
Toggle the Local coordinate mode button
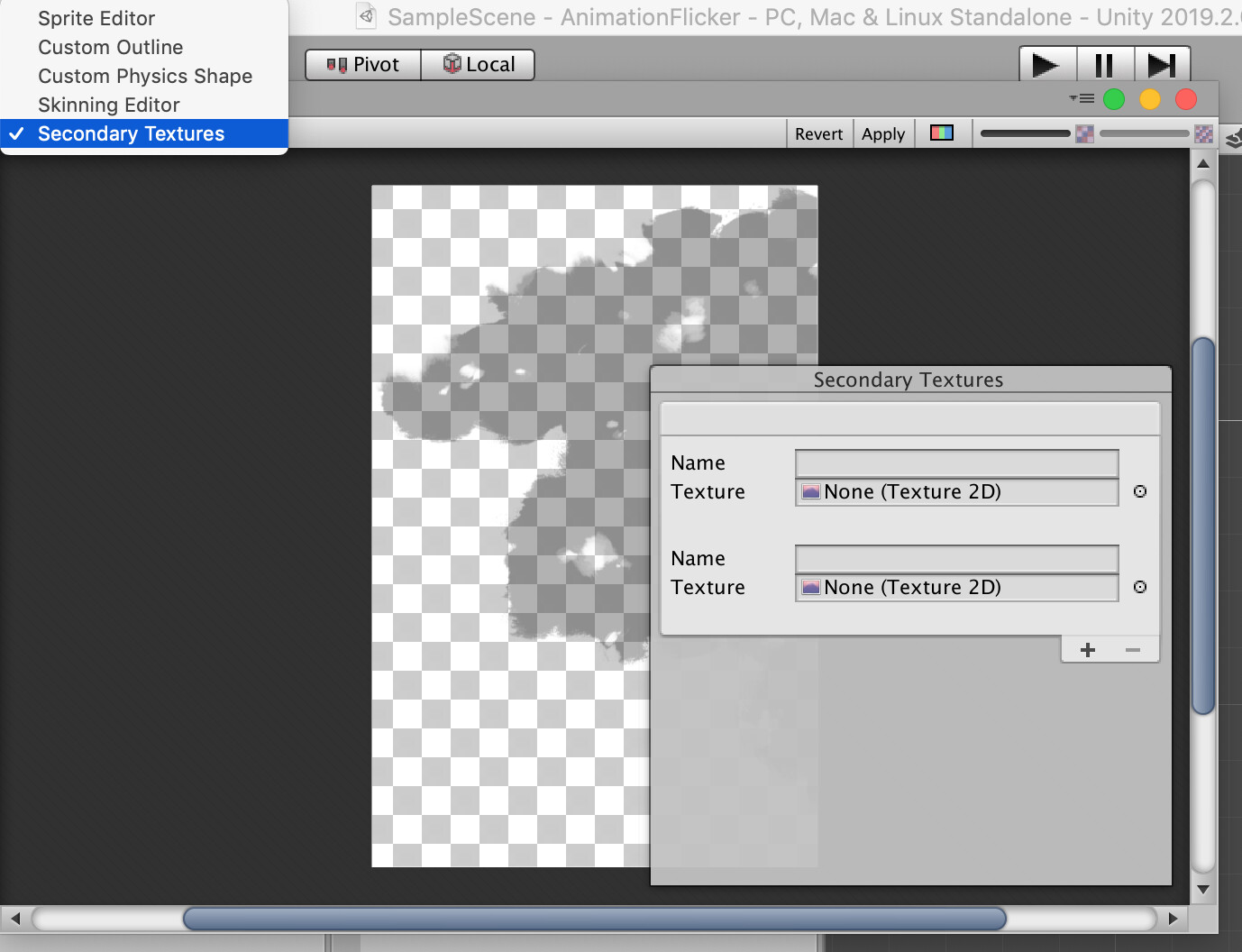tap(477, 64)
